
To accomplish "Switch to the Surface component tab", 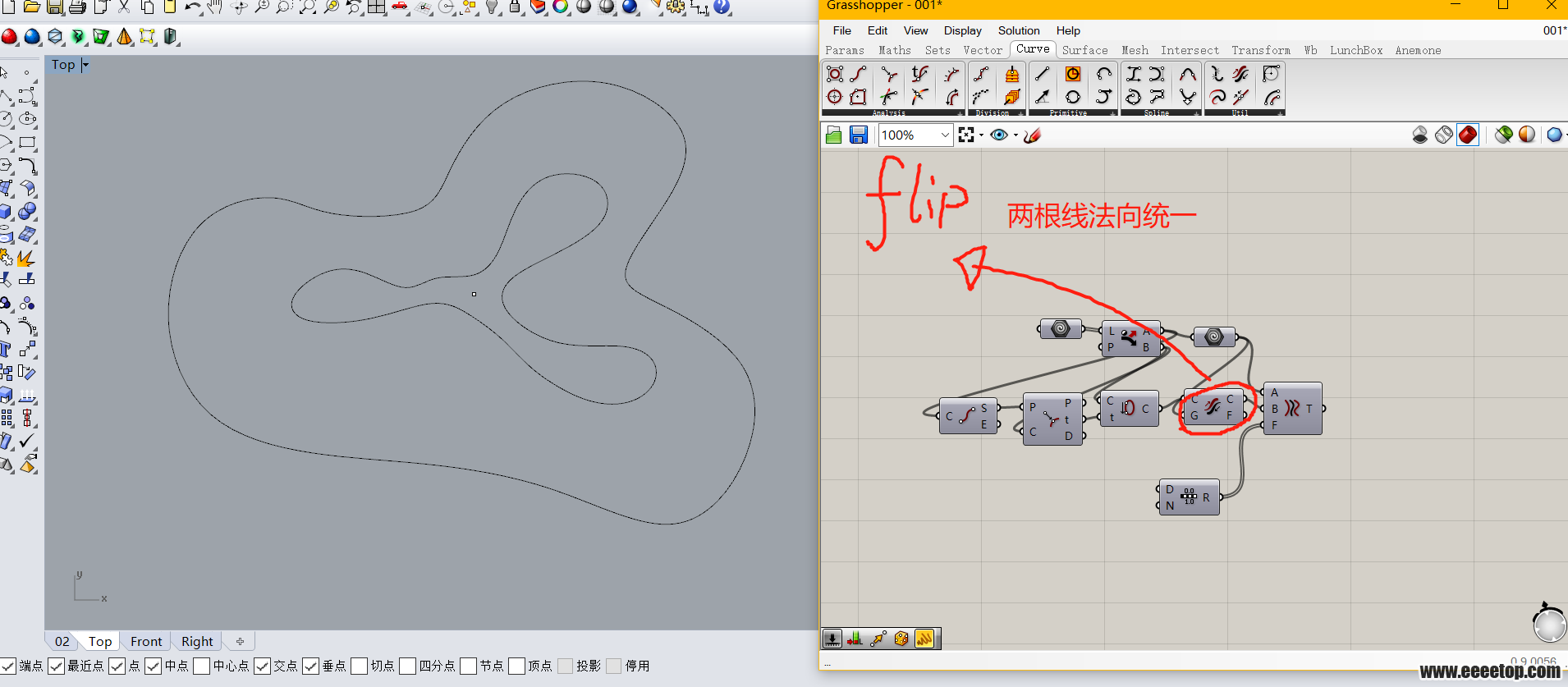I will click(x=1084, y=50).
